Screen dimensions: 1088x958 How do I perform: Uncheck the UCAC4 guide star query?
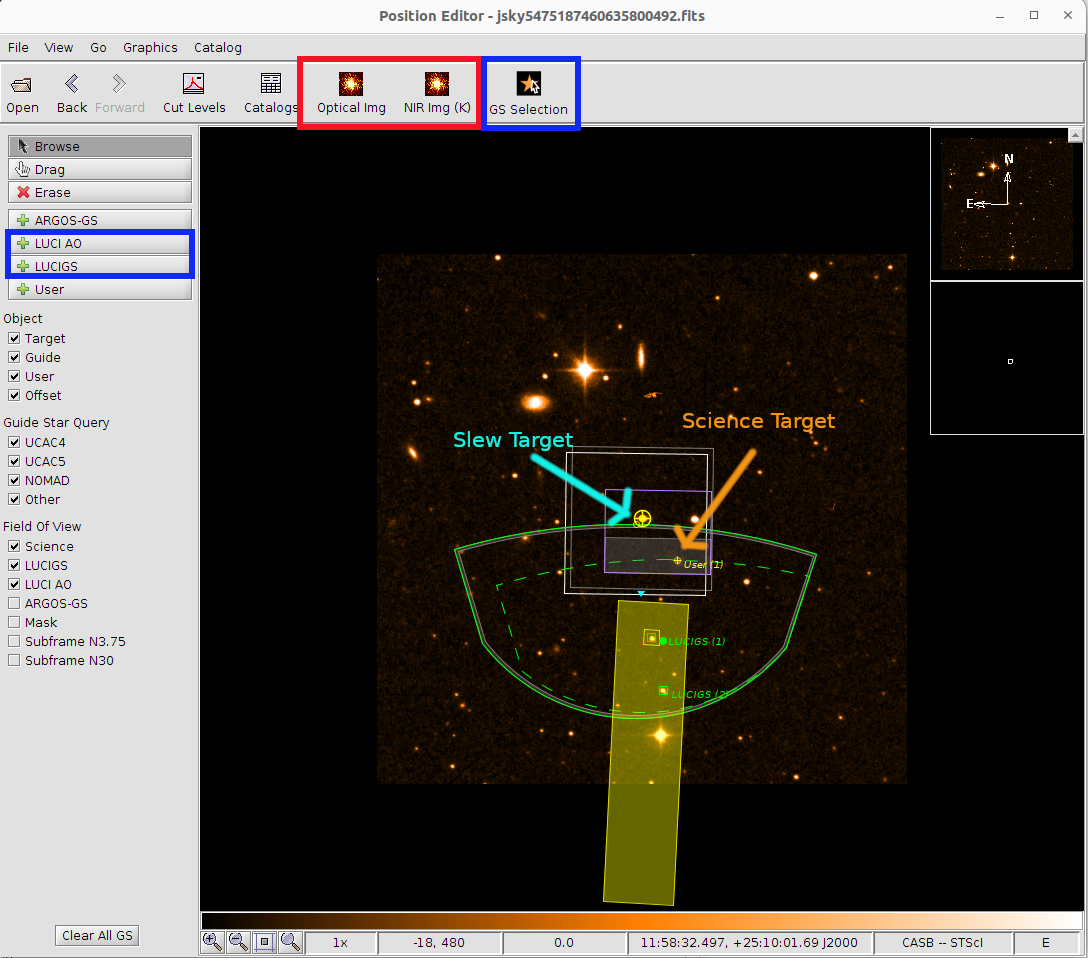[x=14, y=442]
